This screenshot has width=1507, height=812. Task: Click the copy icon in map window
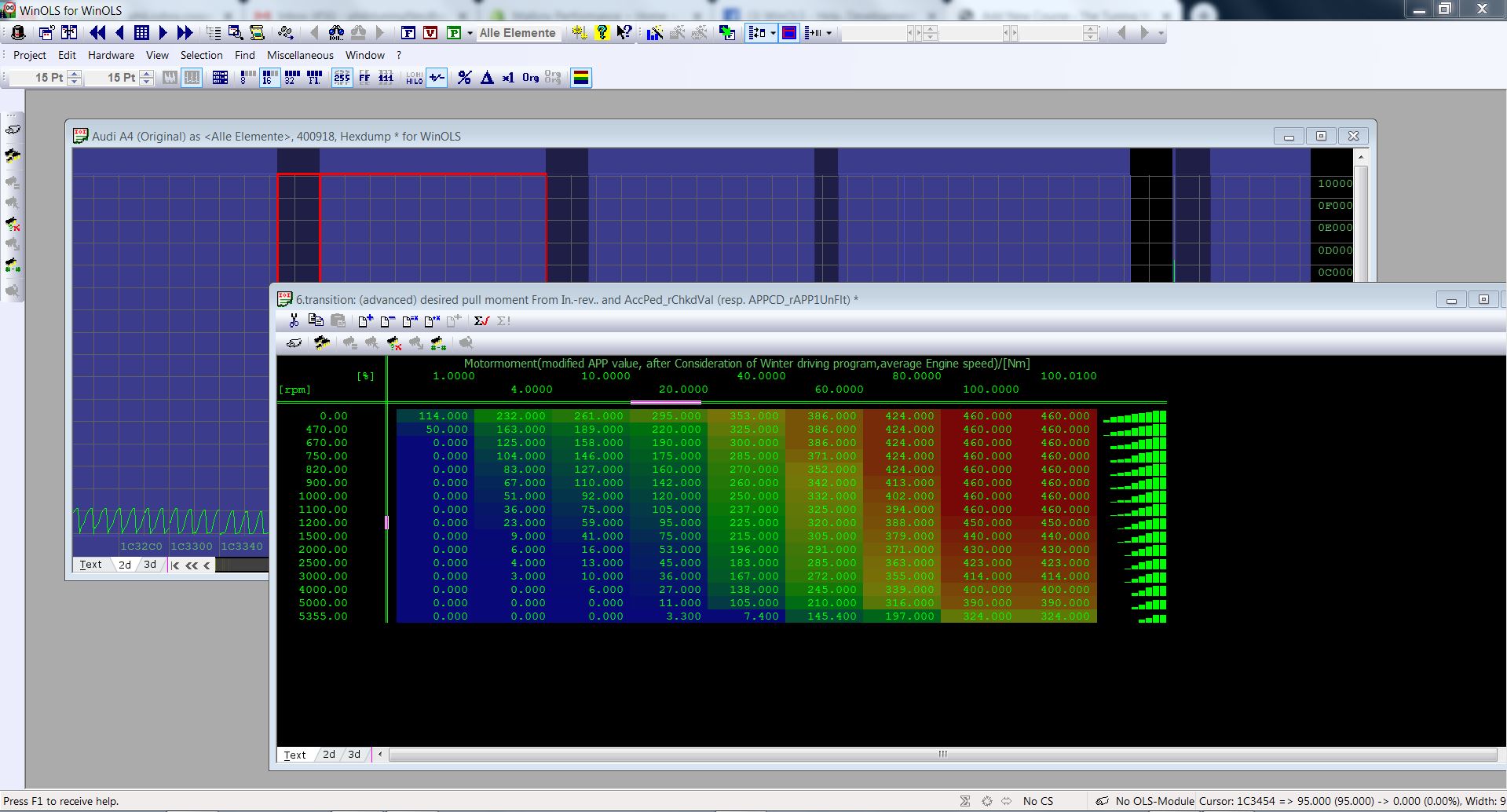point(316,320)
